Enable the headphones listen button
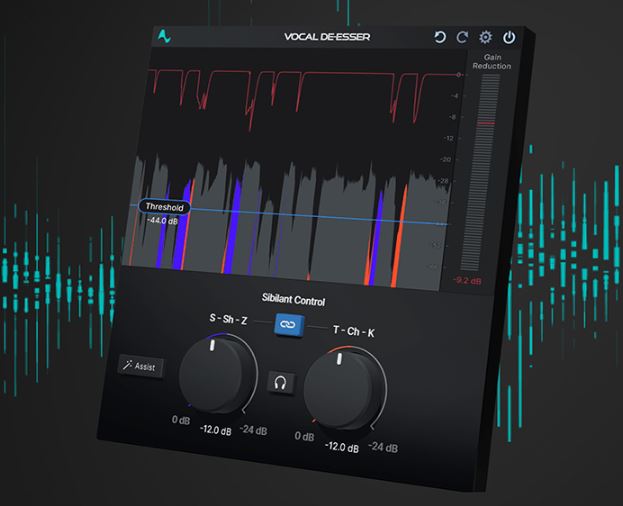The image size is (623, 506). (x=281, y=381)
